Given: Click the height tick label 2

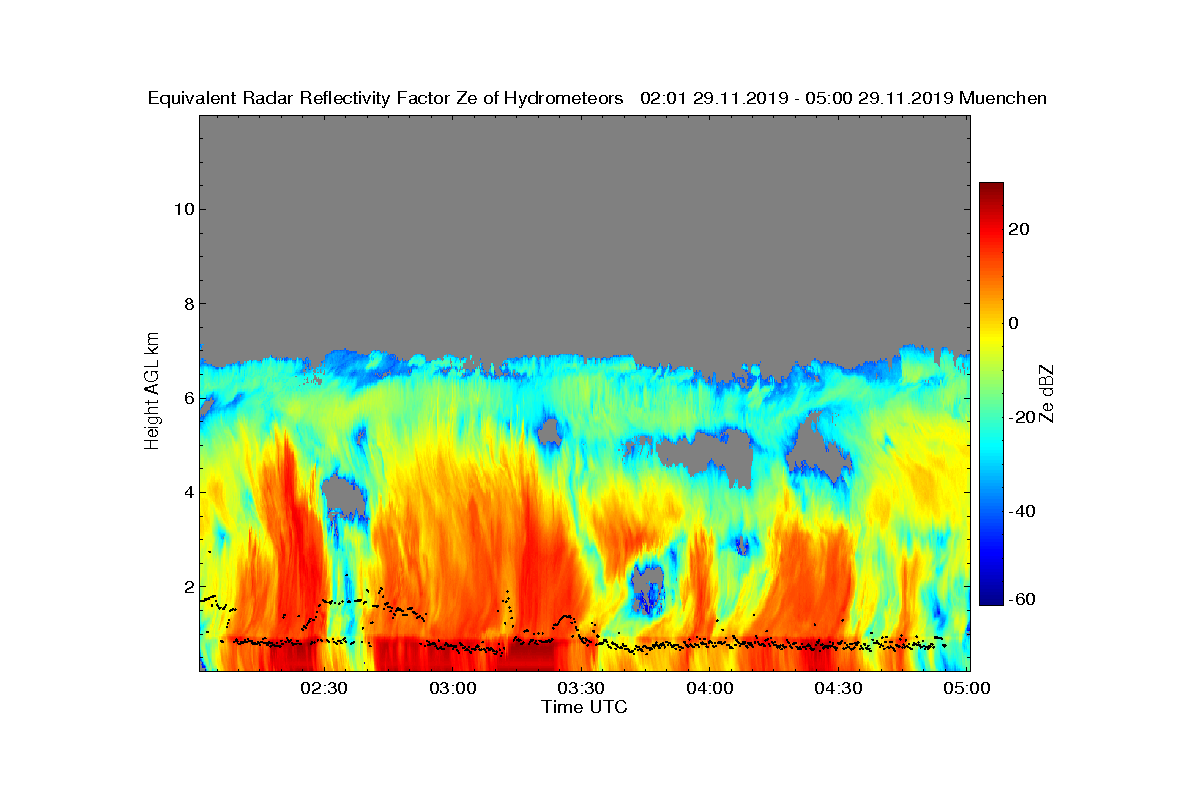Looking at the screenshot, I should (187, 586).
